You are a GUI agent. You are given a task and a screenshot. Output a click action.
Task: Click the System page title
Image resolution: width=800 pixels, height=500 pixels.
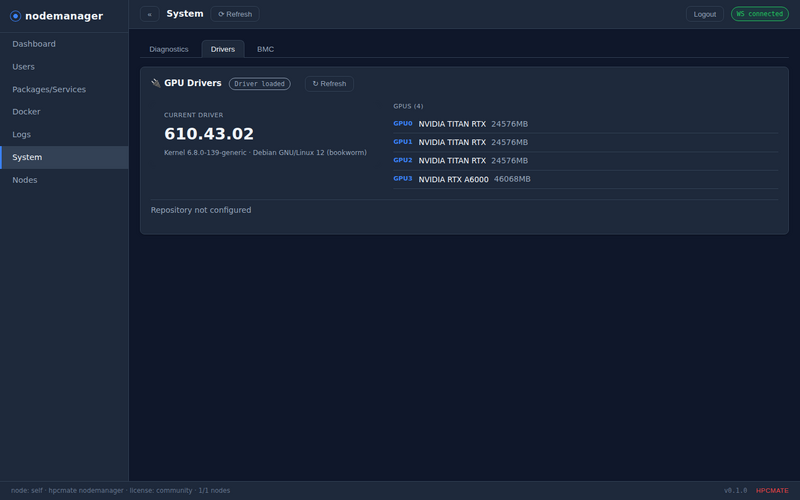(x=185, y=14)
